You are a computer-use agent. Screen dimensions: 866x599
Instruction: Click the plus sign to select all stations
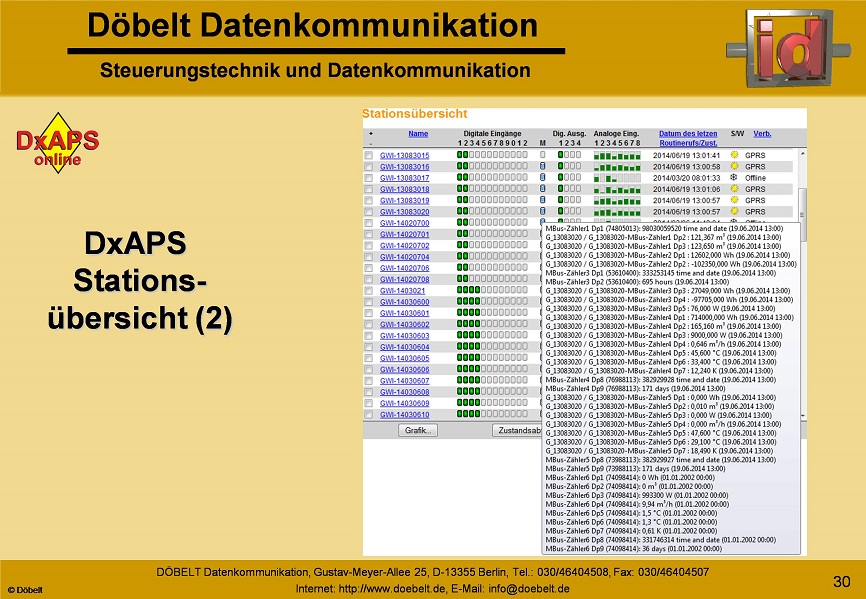click(370, 133)
